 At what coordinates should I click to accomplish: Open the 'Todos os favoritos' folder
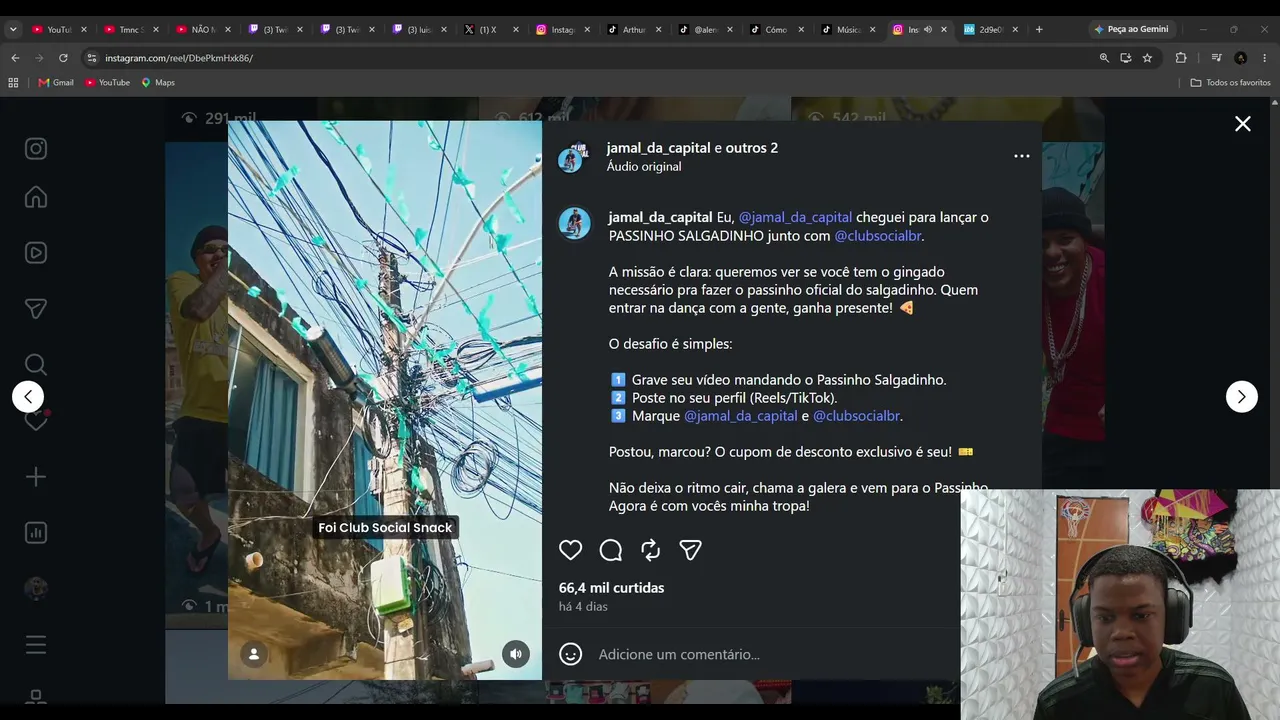(x=1231, y=83)
